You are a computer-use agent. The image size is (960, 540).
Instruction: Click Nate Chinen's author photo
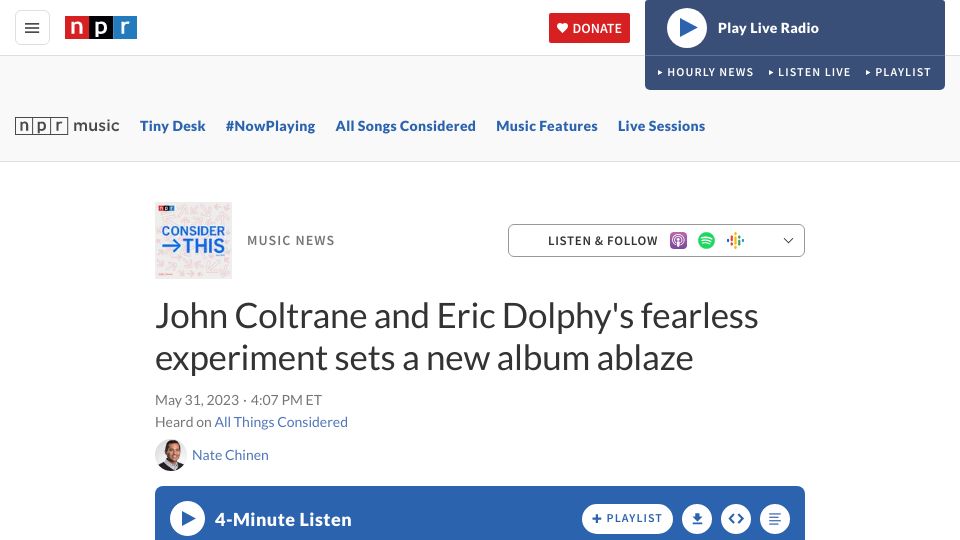pos(171,455)
